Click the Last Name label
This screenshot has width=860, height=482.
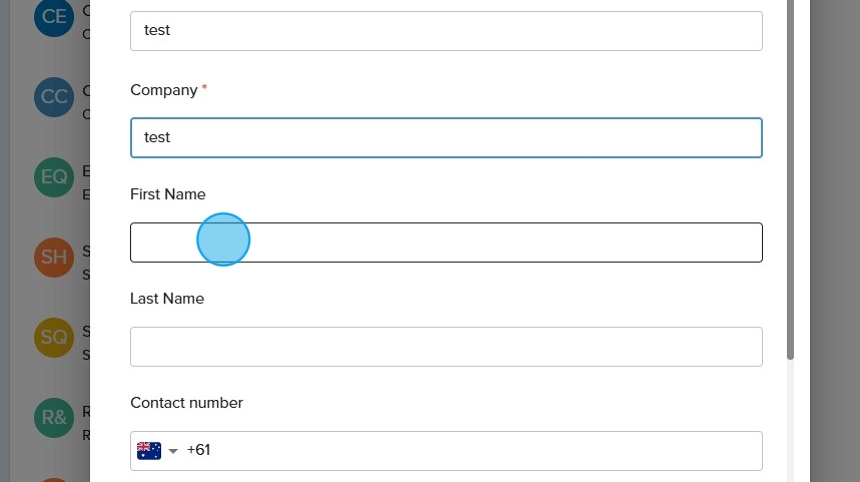click(x=167, y=298)
